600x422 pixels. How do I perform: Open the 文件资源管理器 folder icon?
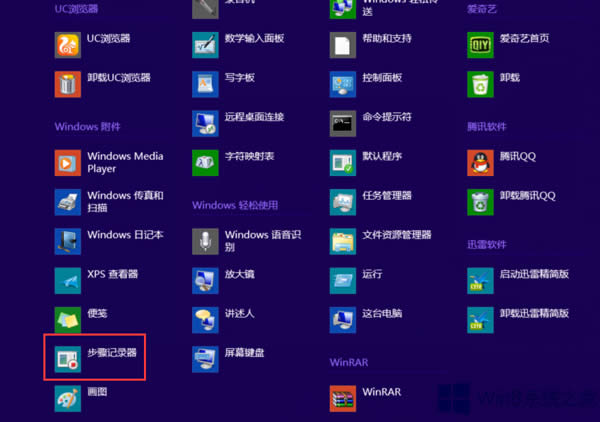click(343, 241)
